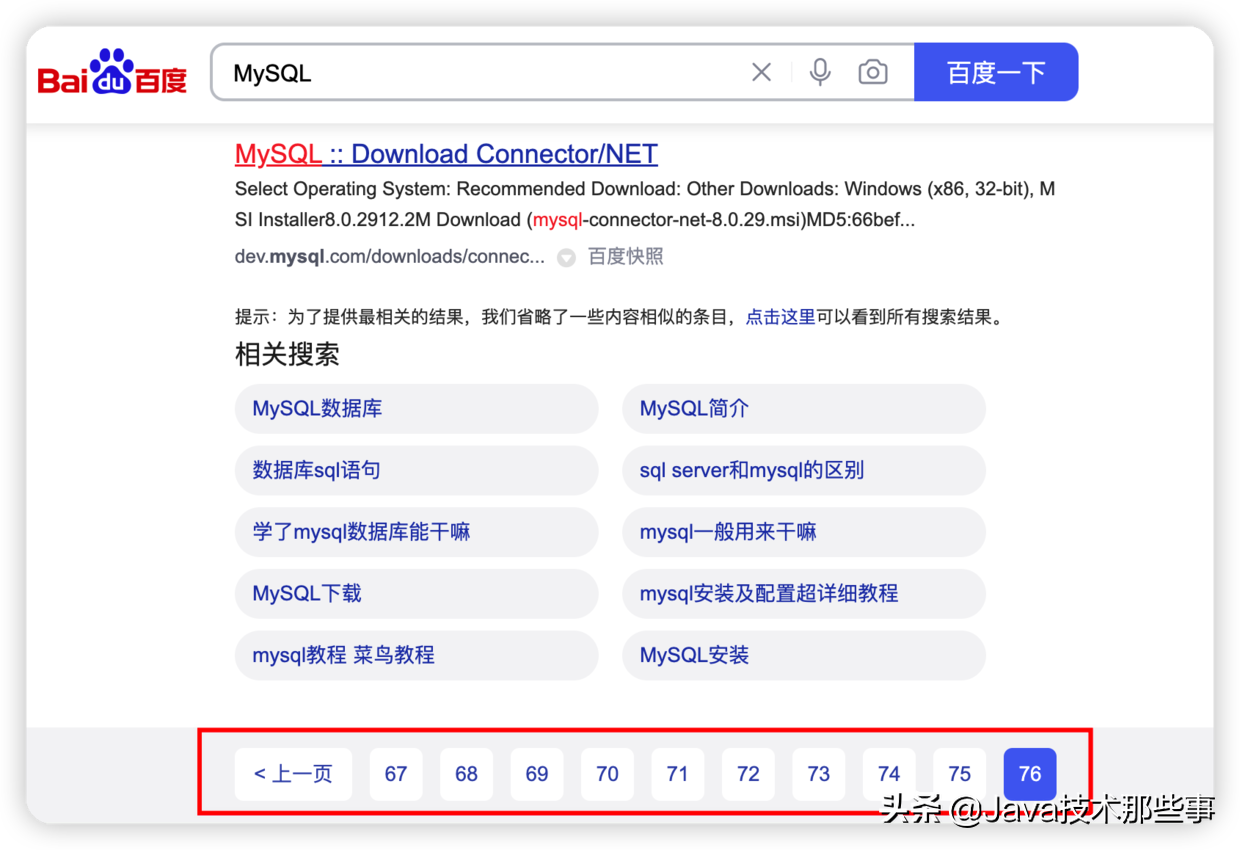Click the gray snapshot icon next to dev.mysql.com
Viewport: 1240px width, 850px height.
(x=566, y=257)
